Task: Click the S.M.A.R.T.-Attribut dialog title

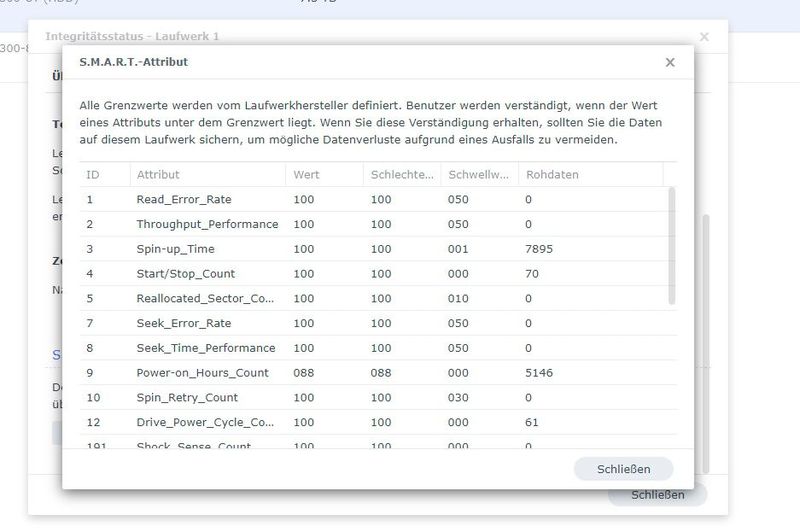Action: (x=134, y=62)
